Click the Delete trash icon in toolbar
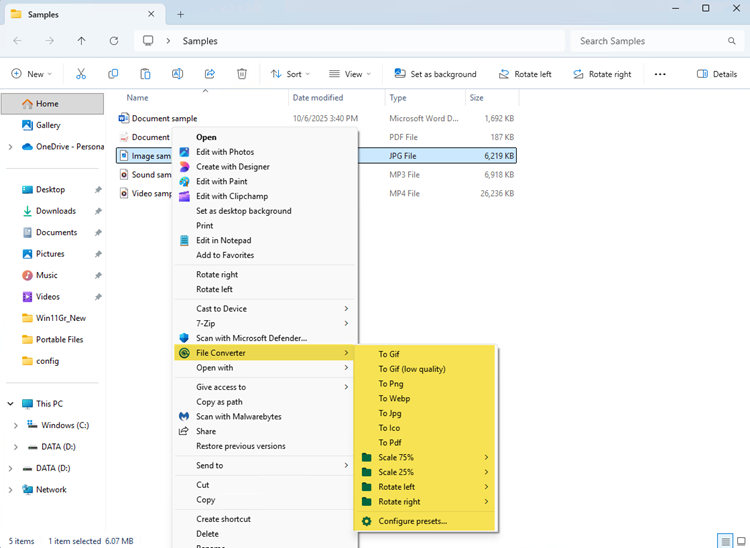This screenshot has height=548, width=750. click(242, 74)
